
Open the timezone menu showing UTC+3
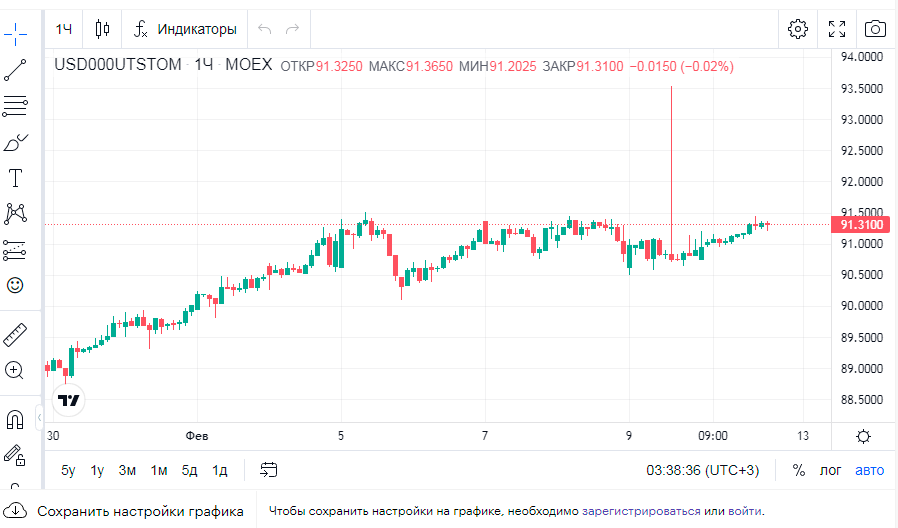[702, 470]
